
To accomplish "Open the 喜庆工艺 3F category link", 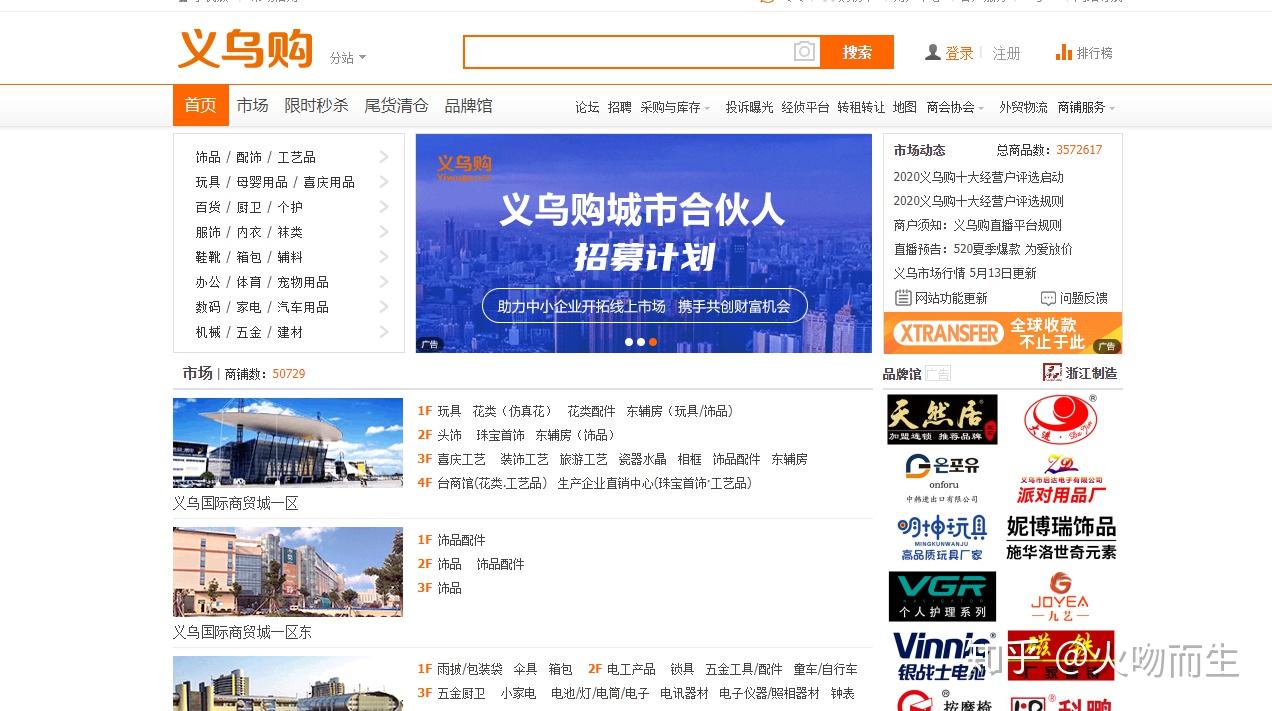I will 461,459.
